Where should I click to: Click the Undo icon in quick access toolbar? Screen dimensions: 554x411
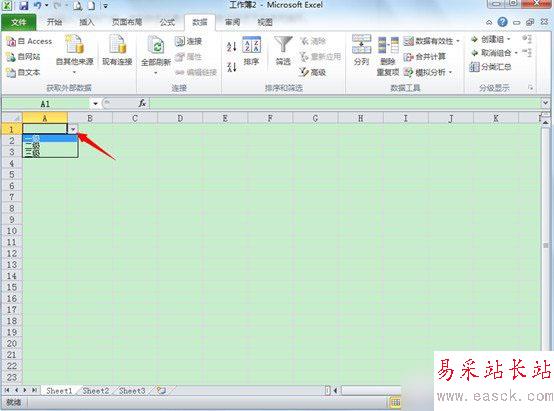point(38,5)
